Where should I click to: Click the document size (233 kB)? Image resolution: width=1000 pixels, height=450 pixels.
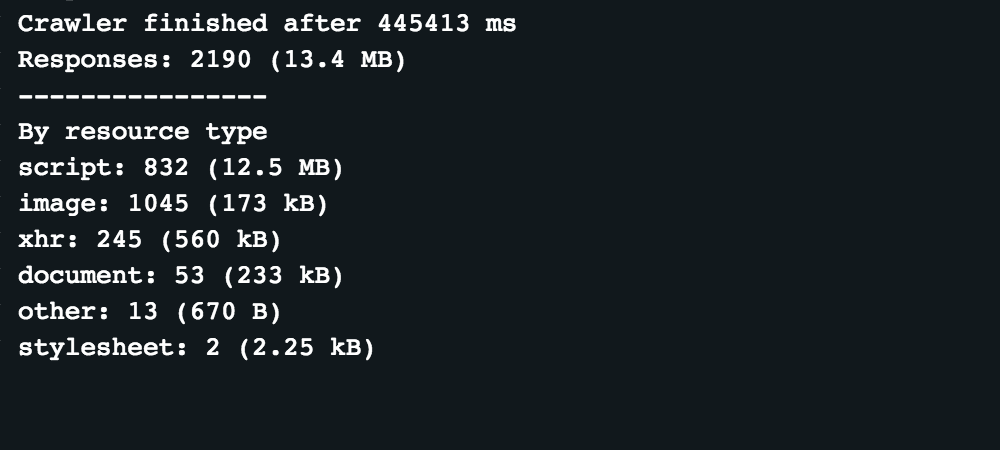[276, 276]
